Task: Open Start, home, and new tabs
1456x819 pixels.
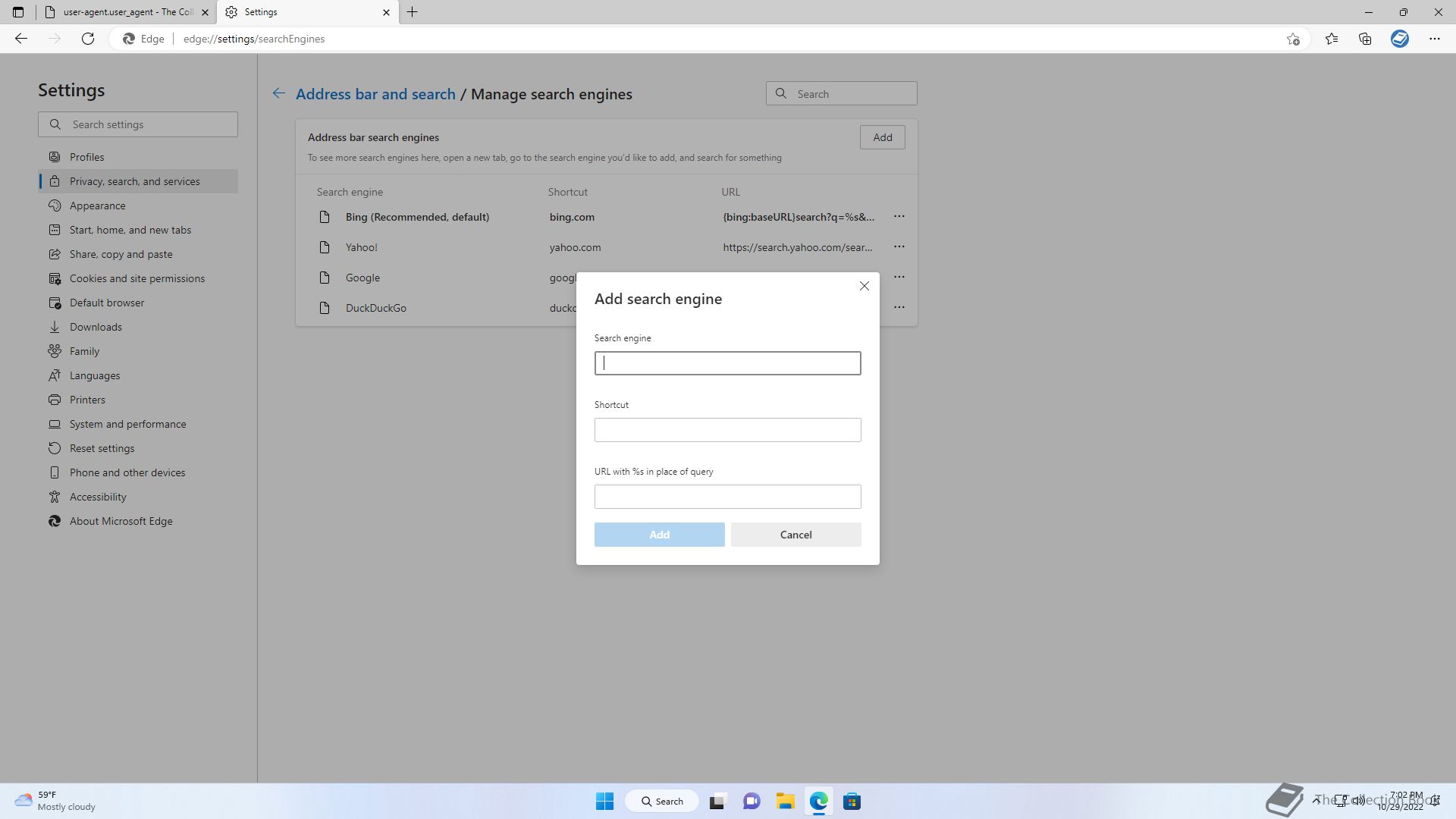Action: click(x=138, y=230)
